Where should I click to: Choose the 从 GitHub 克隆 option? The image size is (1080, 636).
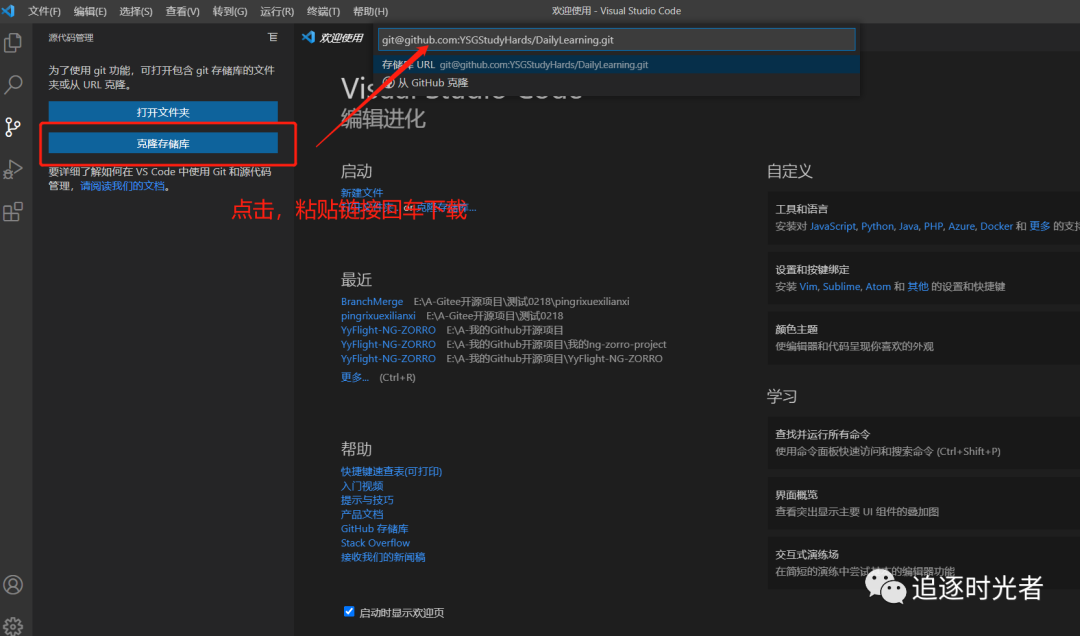point(616,83)
